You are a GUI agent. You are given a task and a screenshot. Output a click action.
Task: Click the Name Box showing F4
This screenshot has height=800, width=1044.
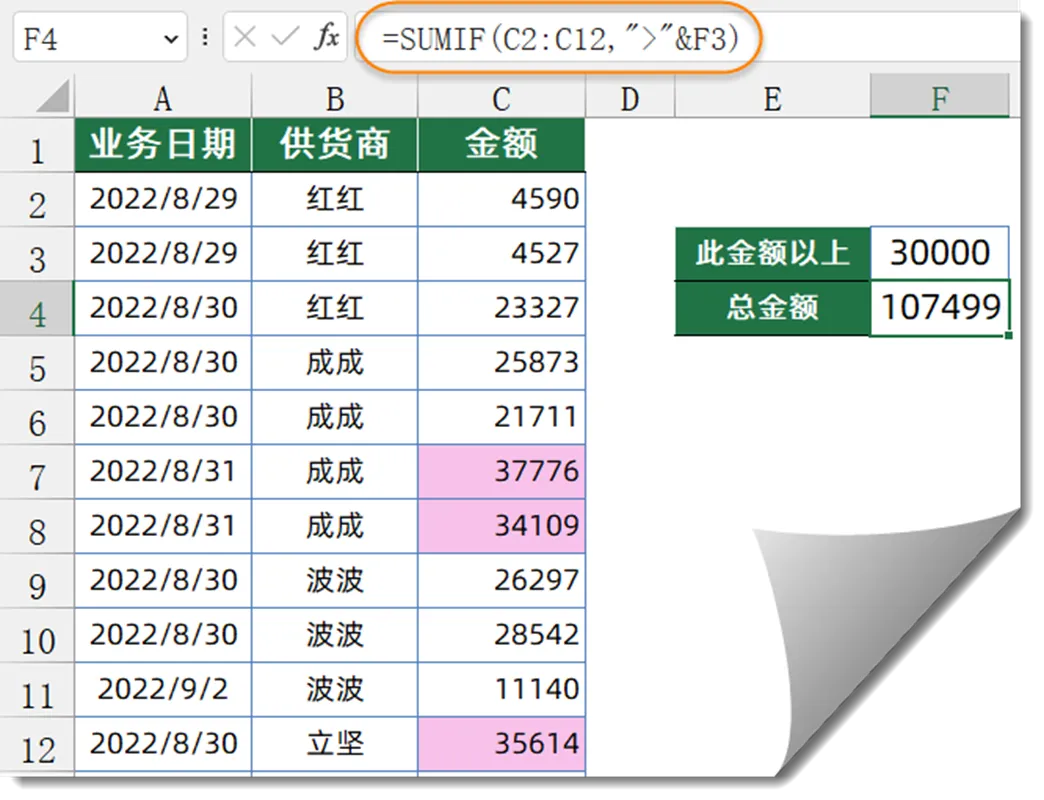click(x=100, y=39)
